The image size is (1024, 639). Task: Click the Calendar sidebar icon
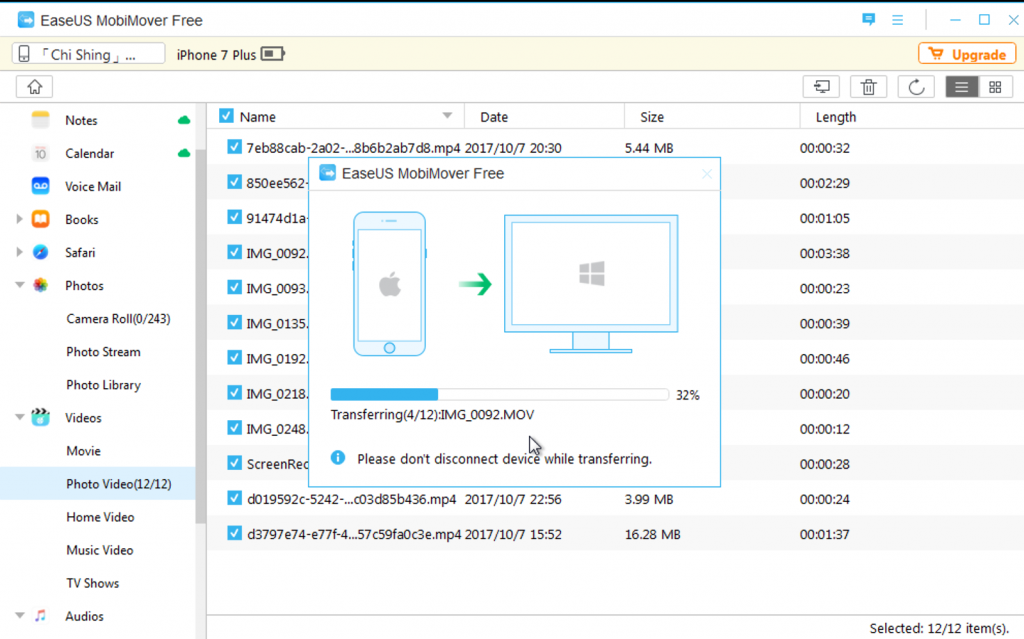click(40, 154)
